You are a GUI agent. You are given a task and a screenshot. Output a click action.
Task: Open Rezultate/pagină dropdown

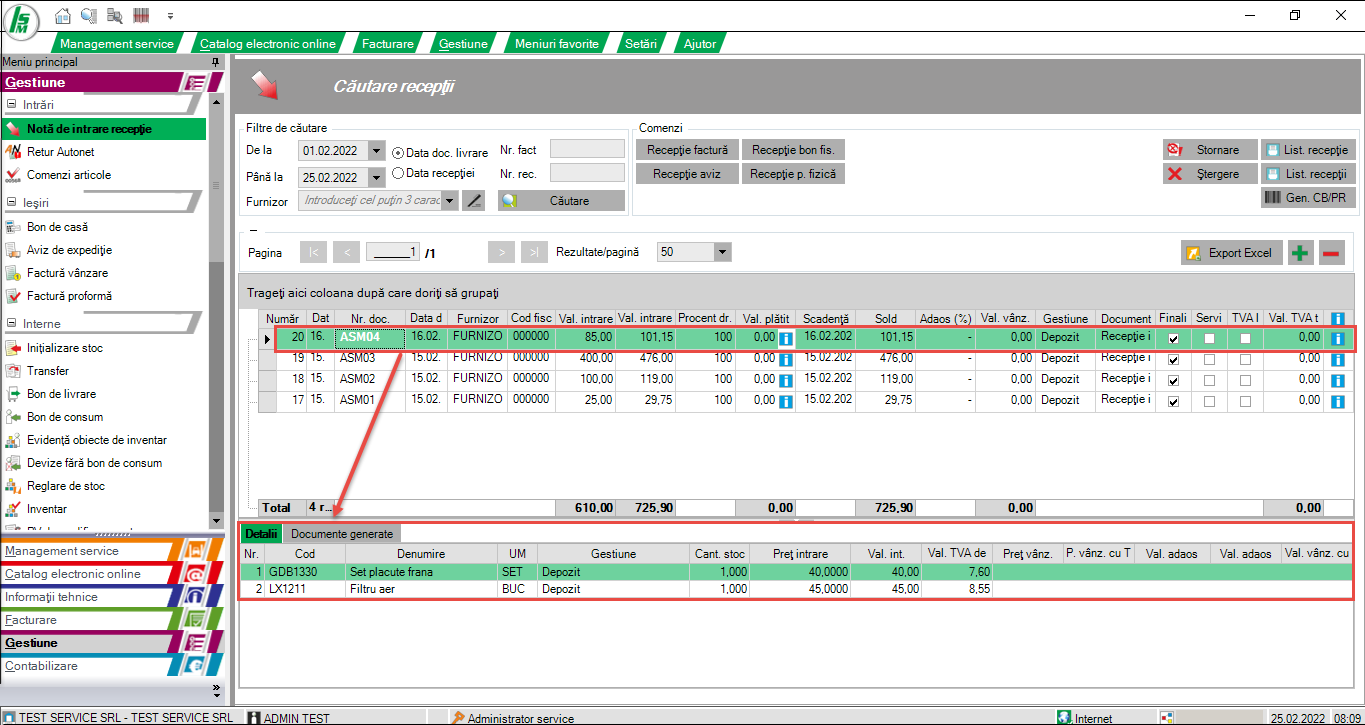pos(723,253)
